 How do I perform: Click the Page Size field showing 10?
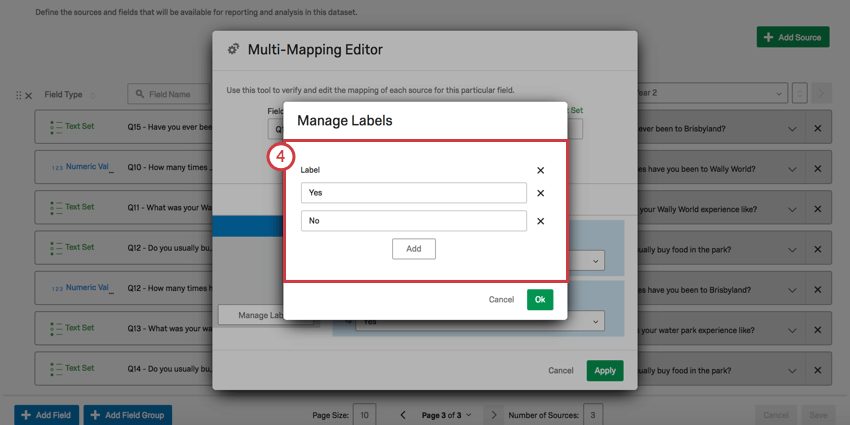click(364, 415)
